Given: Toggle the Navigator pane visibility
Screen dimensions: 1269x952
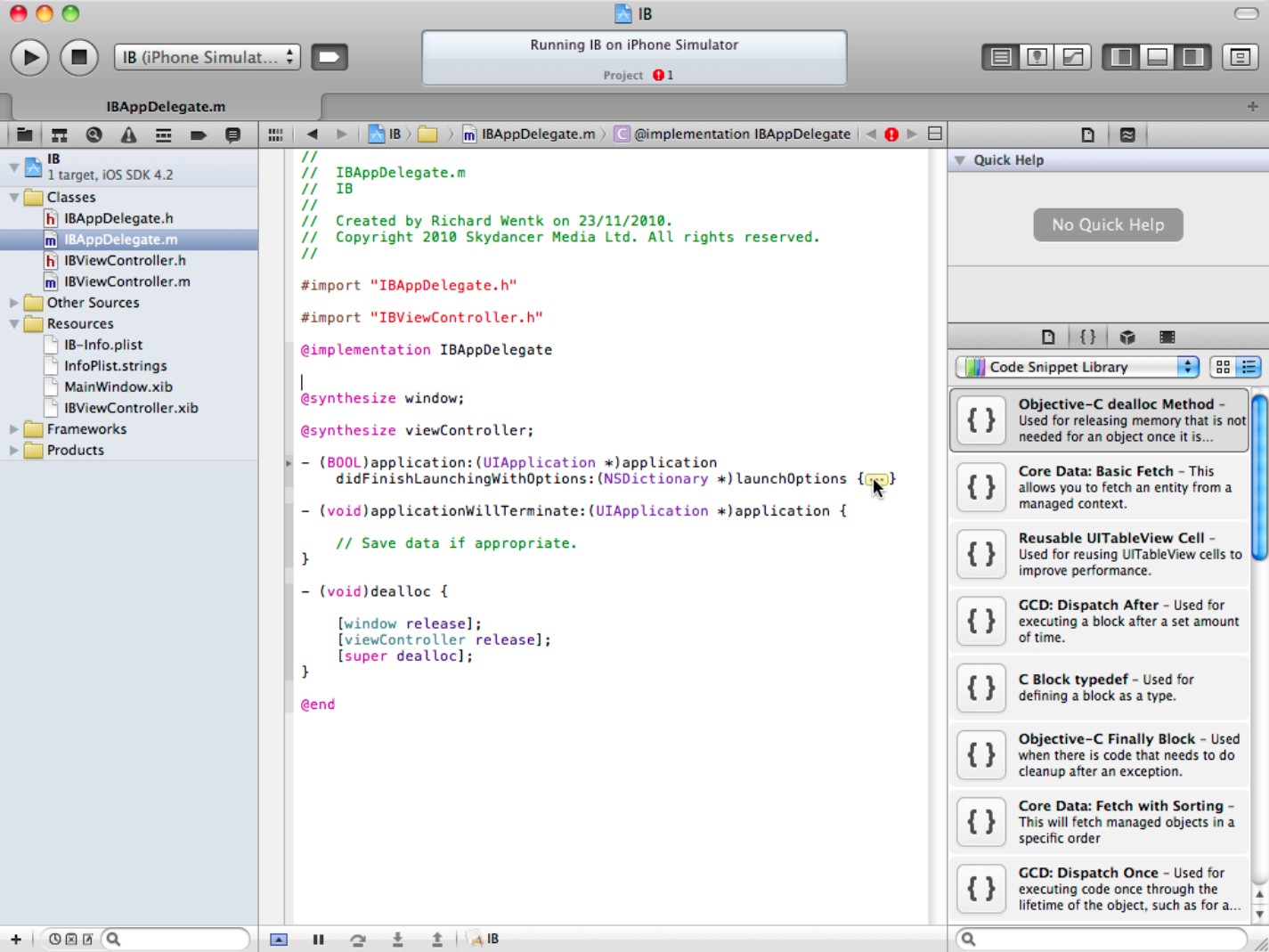Looking at the screenshot, I should pos(1121,57).
